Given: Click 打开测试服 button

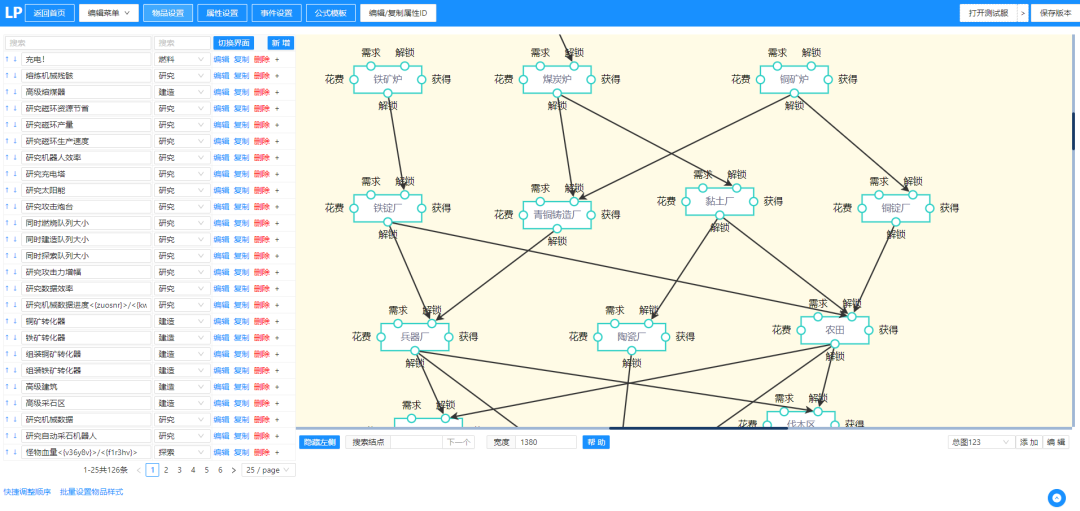Looking at the screenshot, I should [988, 13].
